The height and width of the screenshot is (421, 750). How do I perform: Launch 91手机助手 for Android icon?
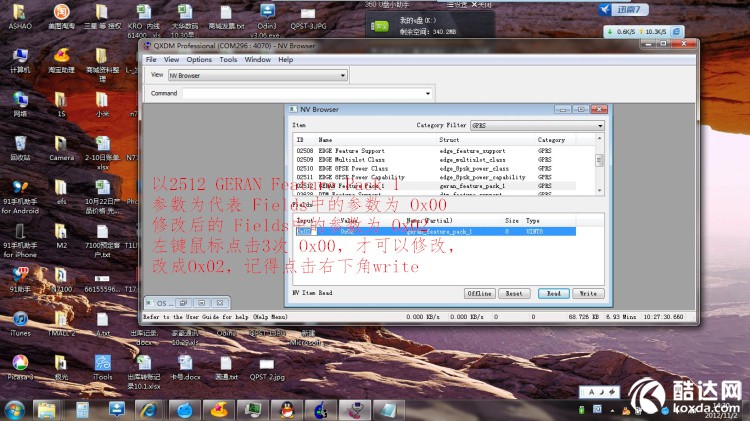[x=20, y=197]
